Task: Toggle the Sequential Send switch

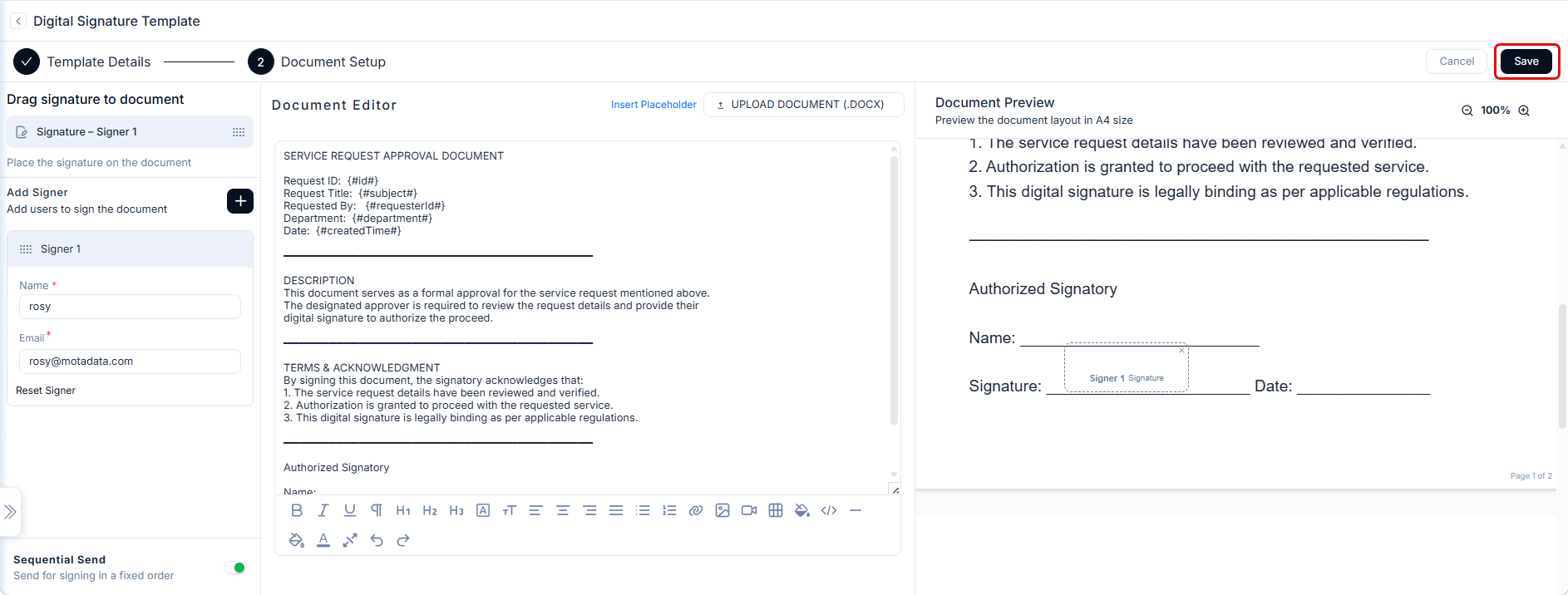Action: 234,568
